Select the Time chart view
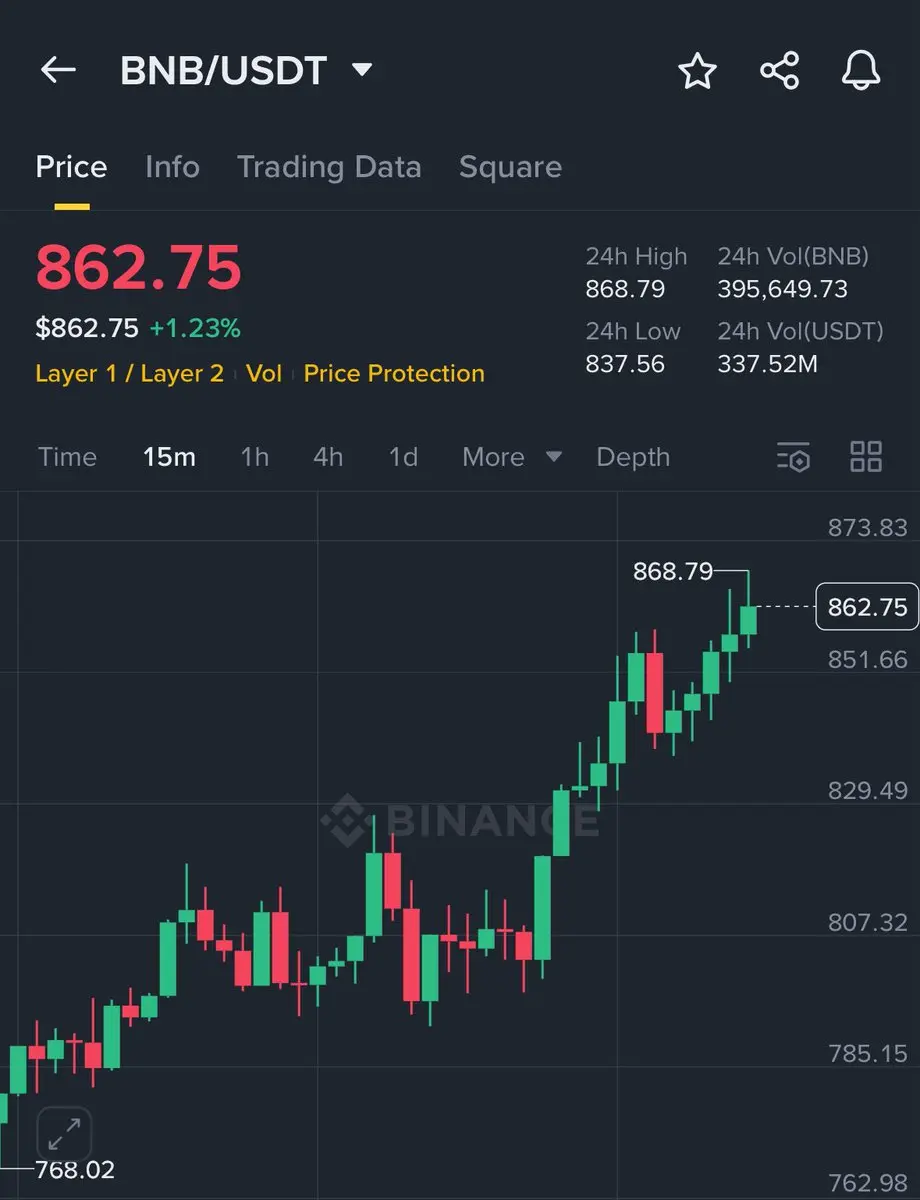The height and width of the screenshot is (1200, 920). click(67, 457)
